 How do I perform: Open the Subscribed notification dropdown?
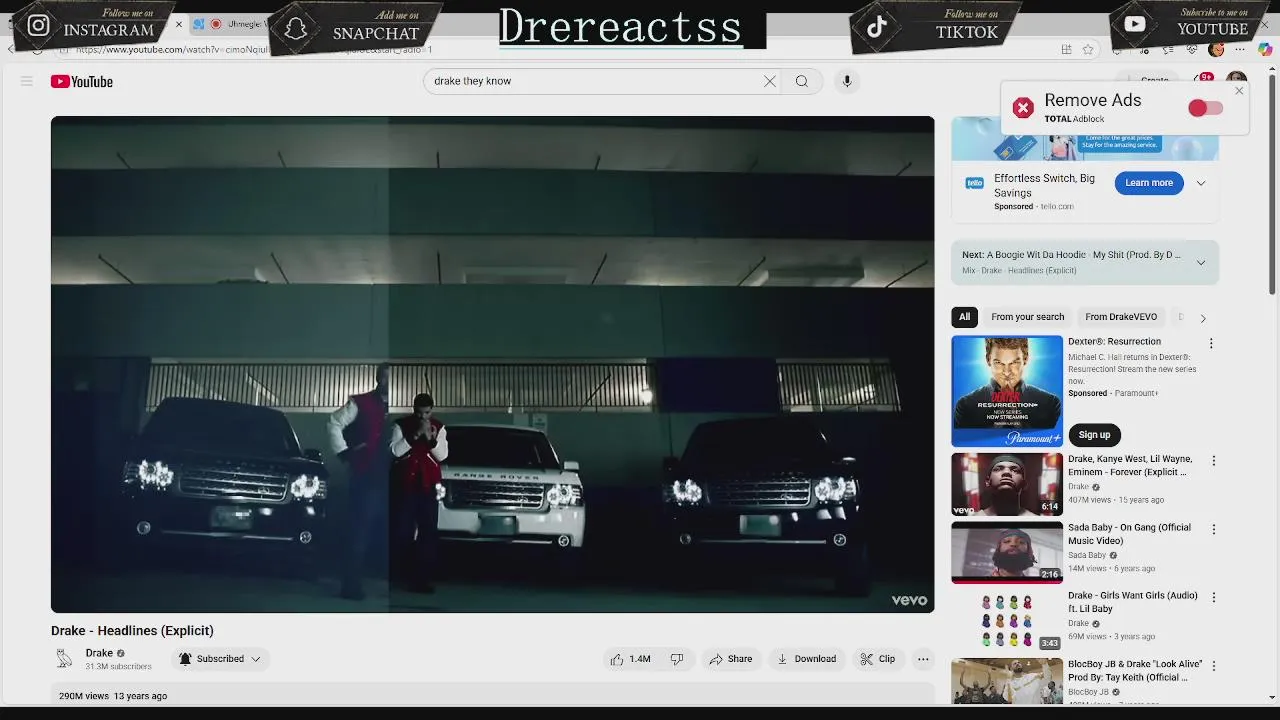(x=220, y=659)
